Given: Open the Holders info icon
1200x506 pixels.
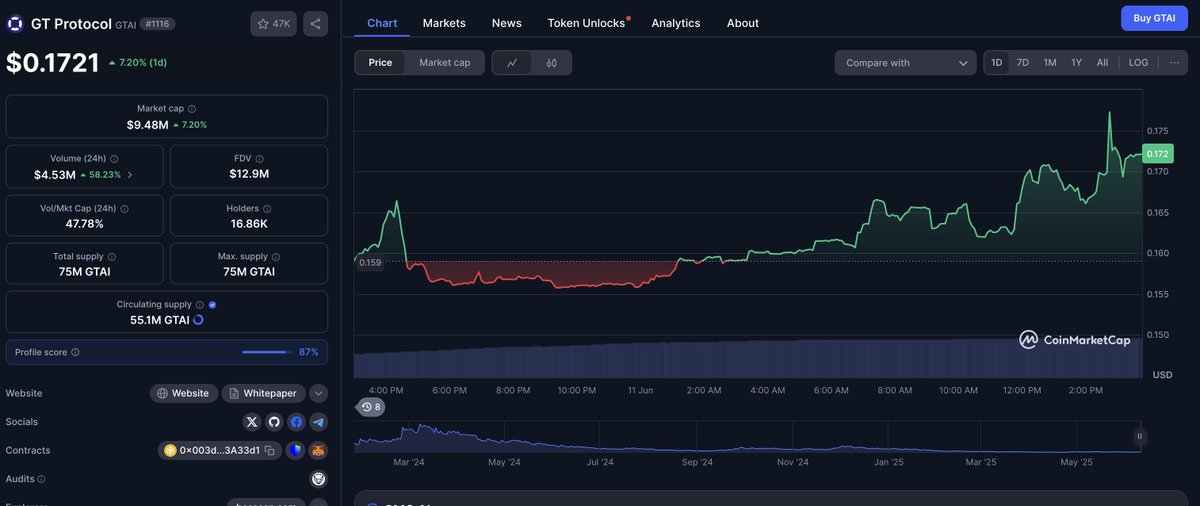Looking at the screenshot, I should 269,209.
